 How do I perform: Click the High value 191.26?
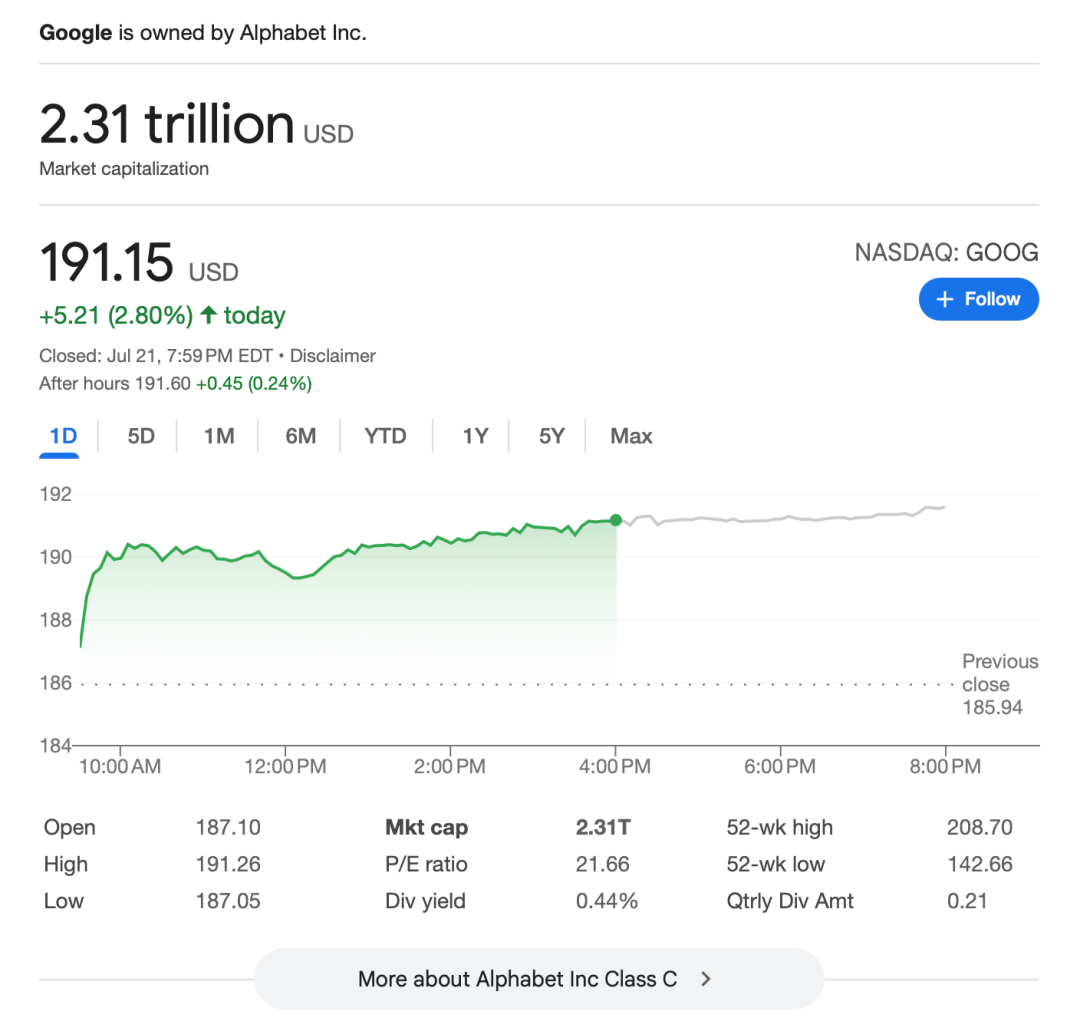tap(228, 864)
